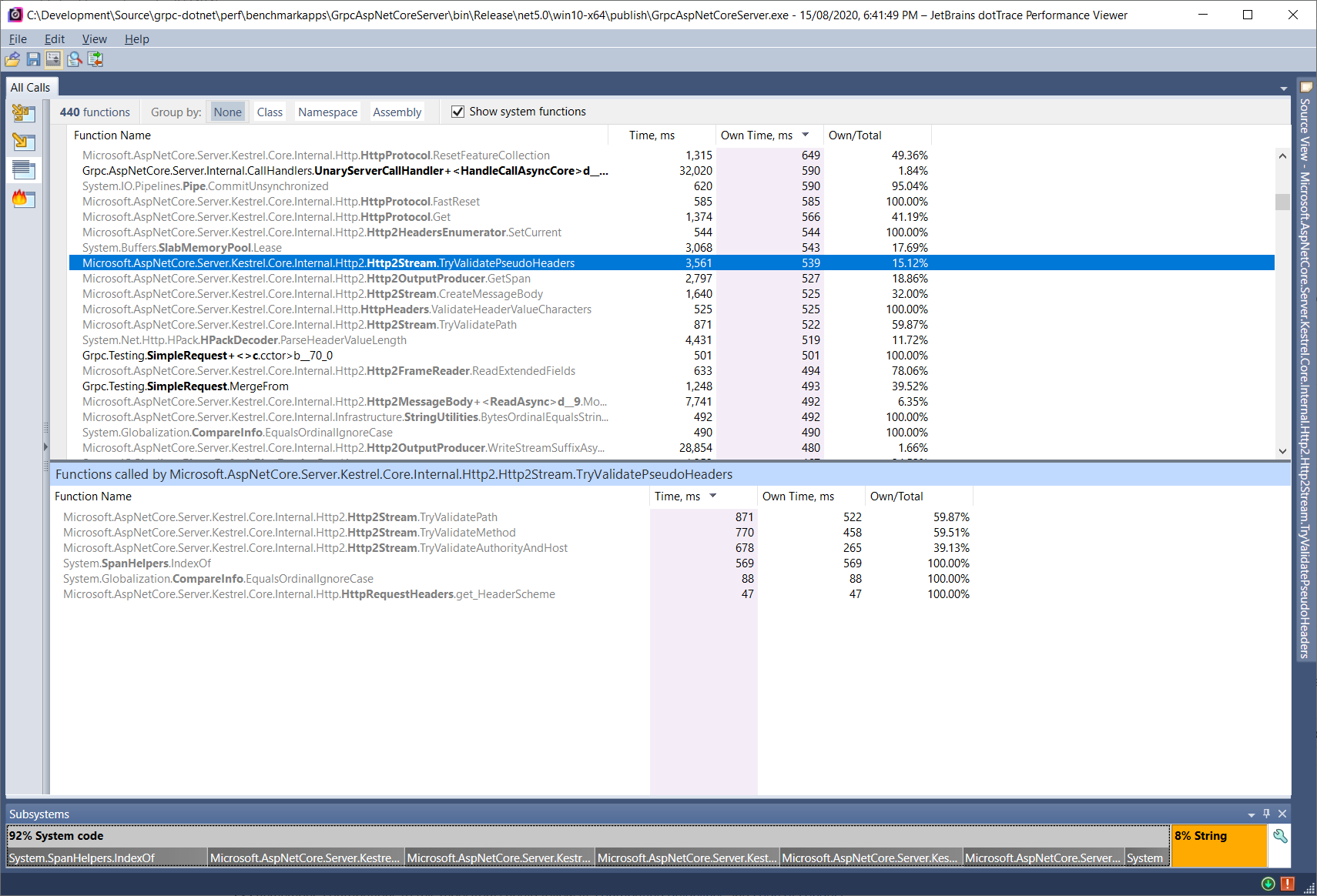Select System.SpanHelpers.IndexOf callee row

670,563
